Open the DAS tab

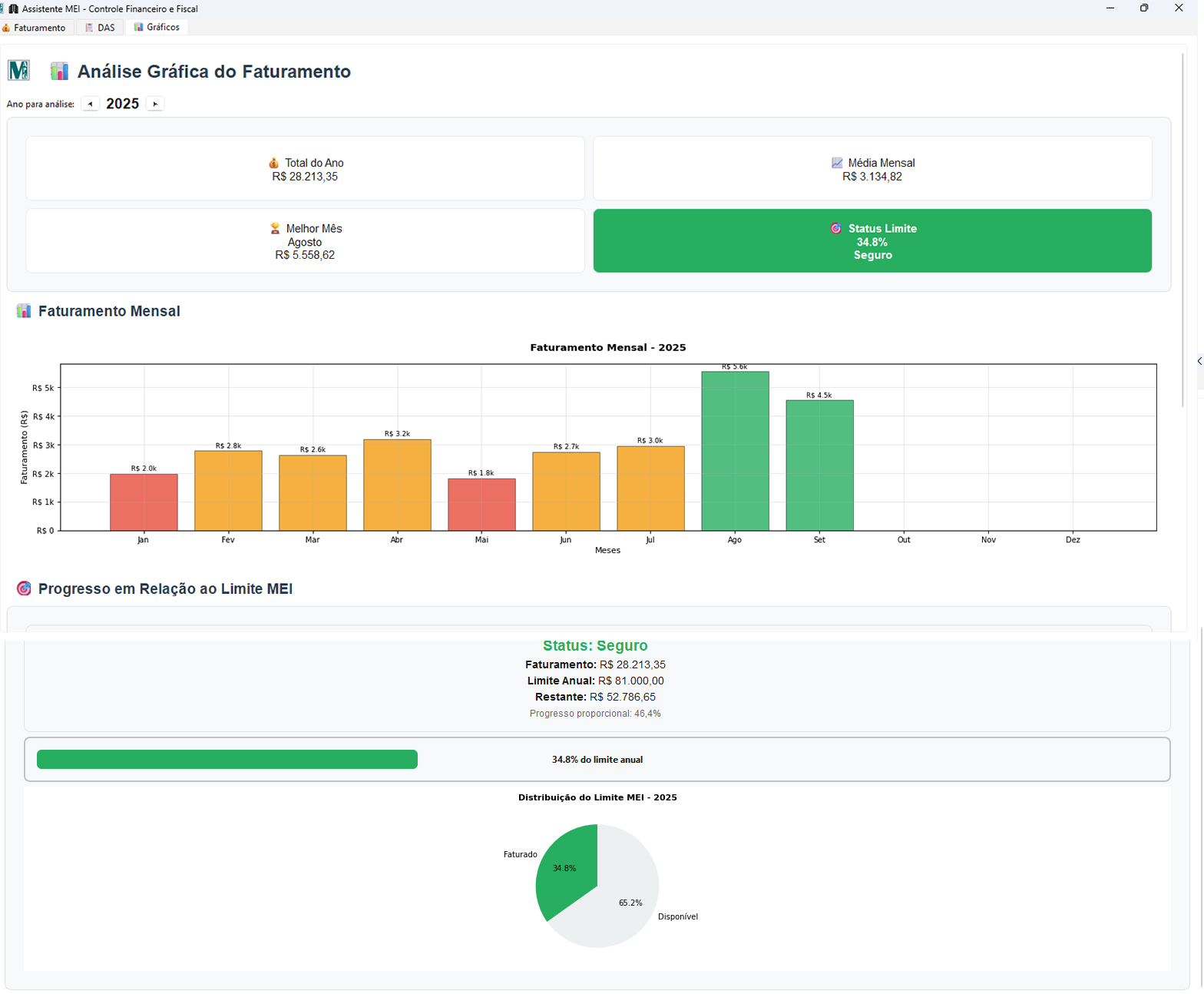[101, 28]
